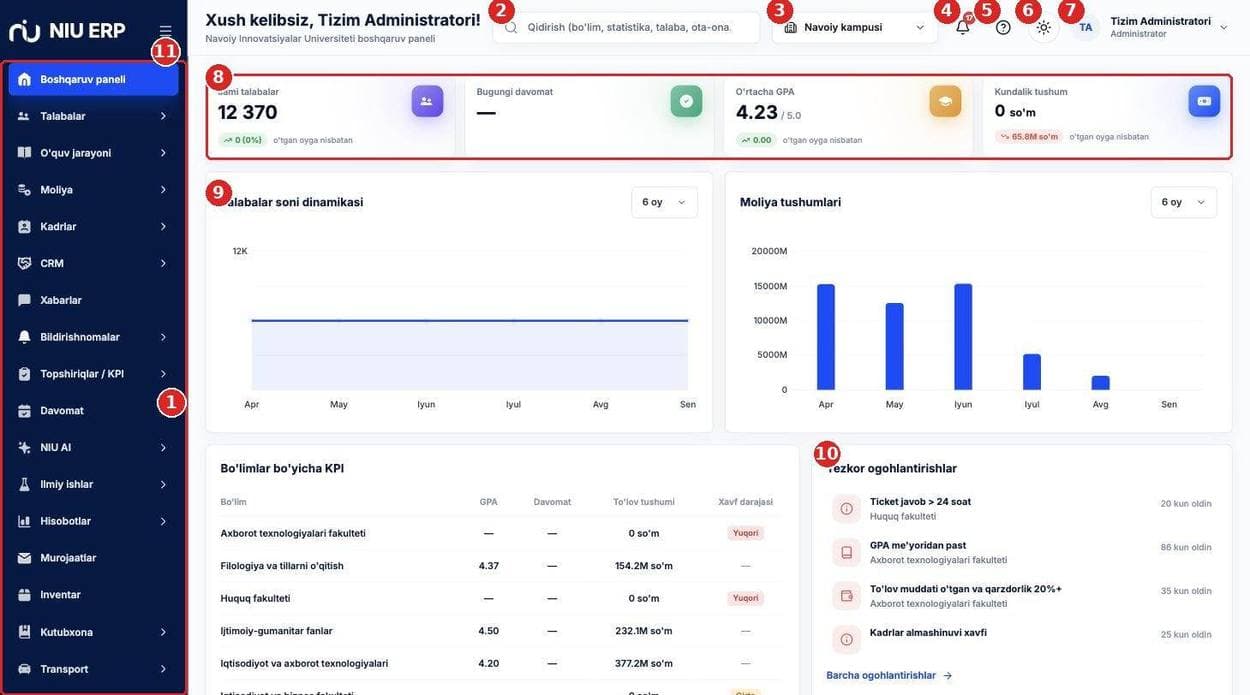1250x695 pixels.
Task: Select Boshqaruv paneli in the sidebar
Action: (93, 79)
